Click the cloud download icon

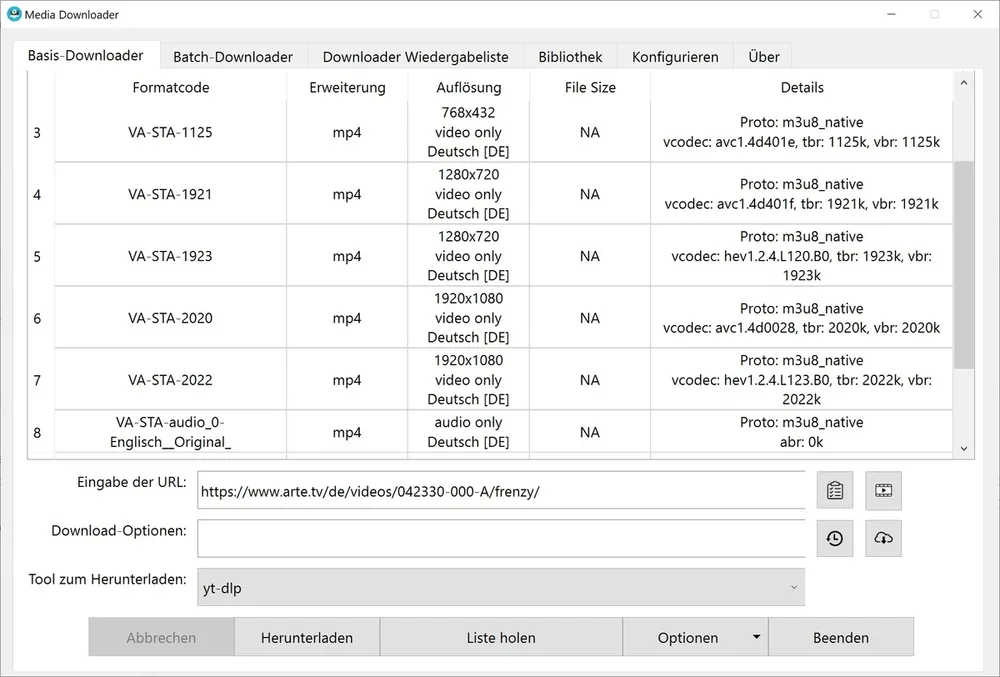click(883, 538)
